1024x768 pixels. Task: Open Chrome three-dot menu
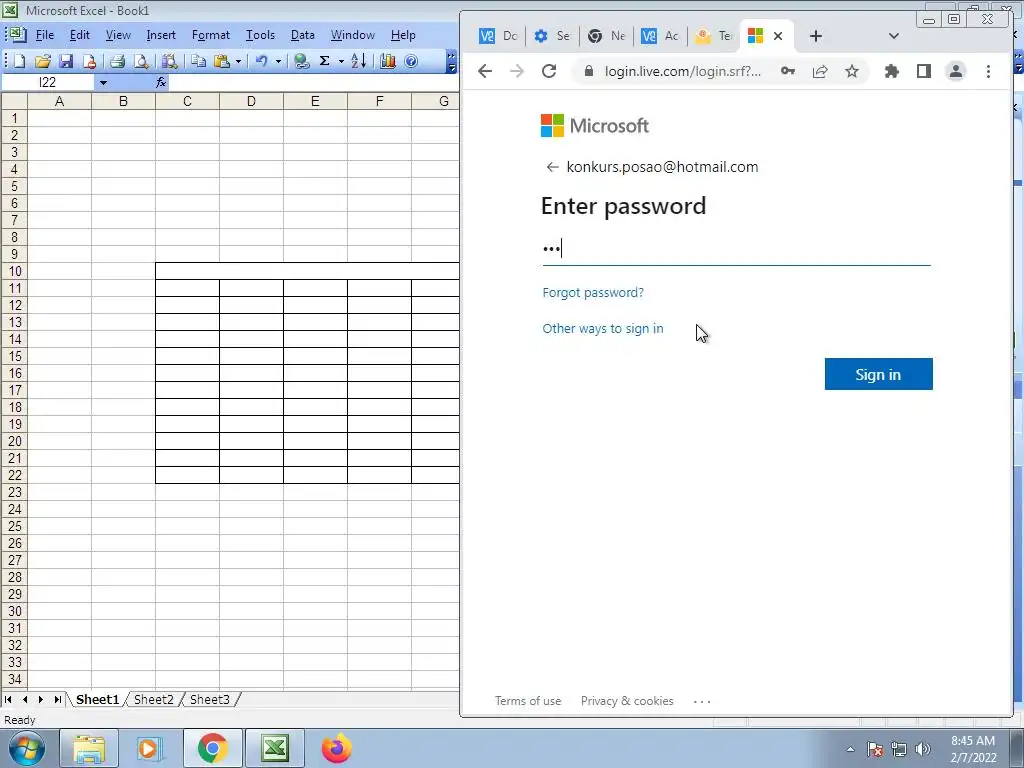(x=988, y=71)
